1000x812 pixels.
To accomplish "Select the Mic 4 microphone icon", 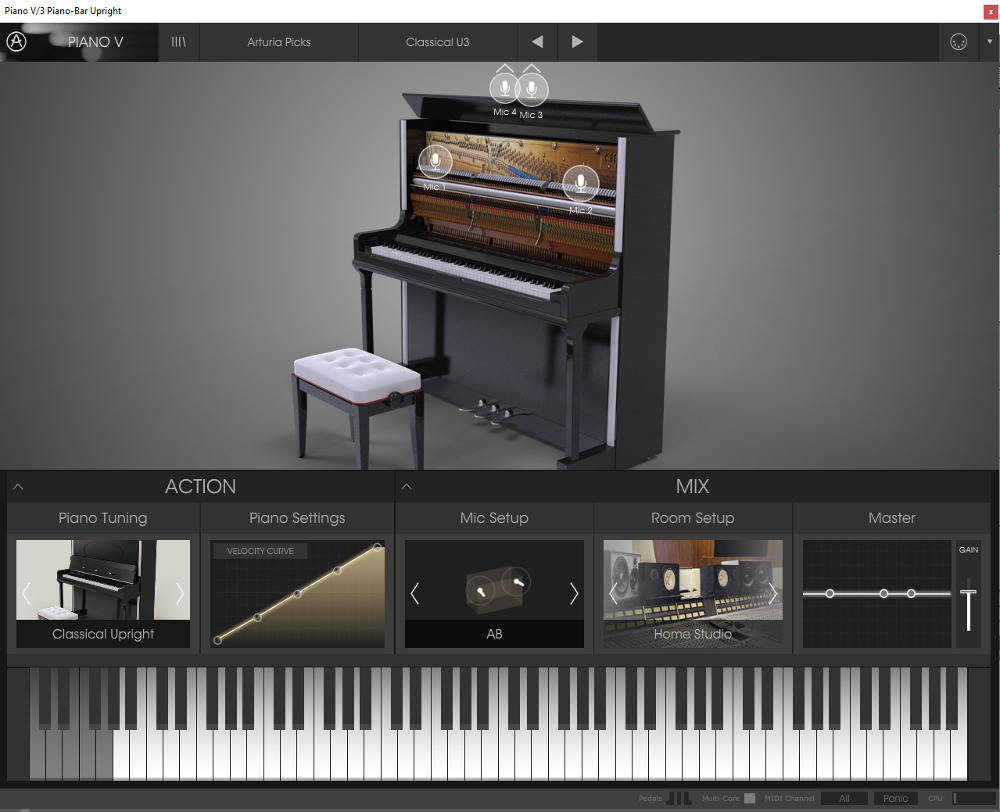I will [x=504, y=88].
